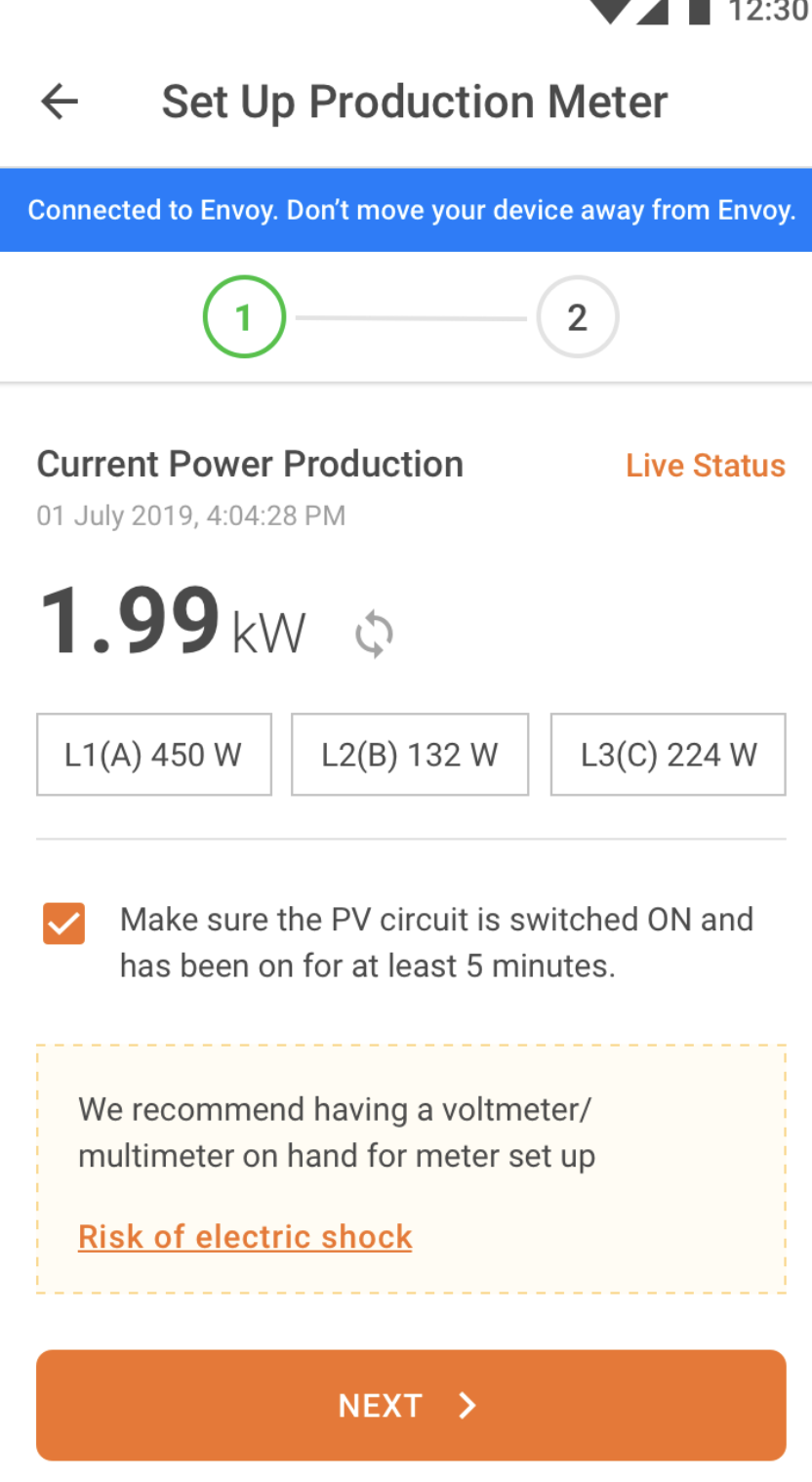
Task: Click the Set Up Production Meter title
Action: coord(415,102)
